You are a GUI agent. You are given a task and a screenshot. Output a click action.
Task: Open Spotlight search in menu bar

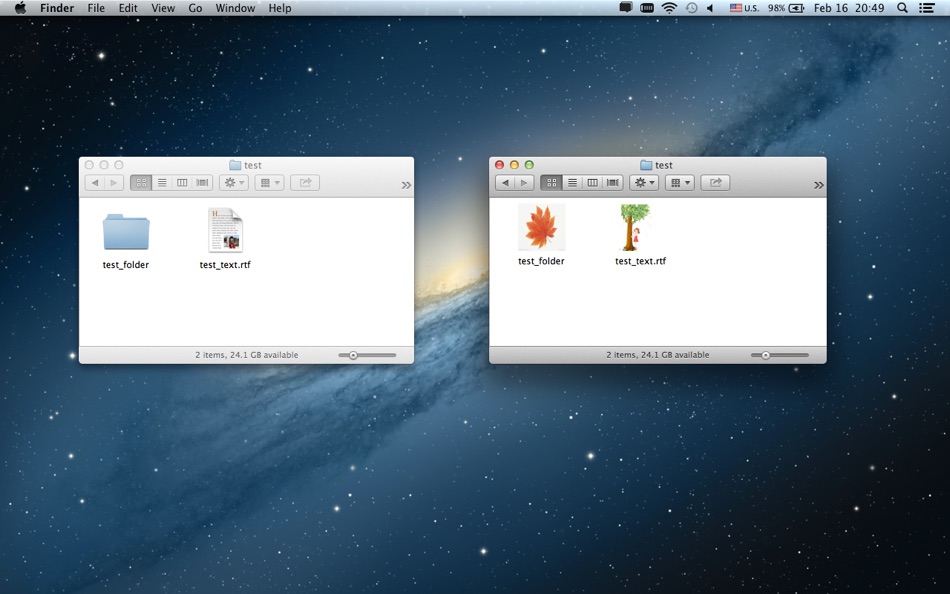tap(902, 8)
